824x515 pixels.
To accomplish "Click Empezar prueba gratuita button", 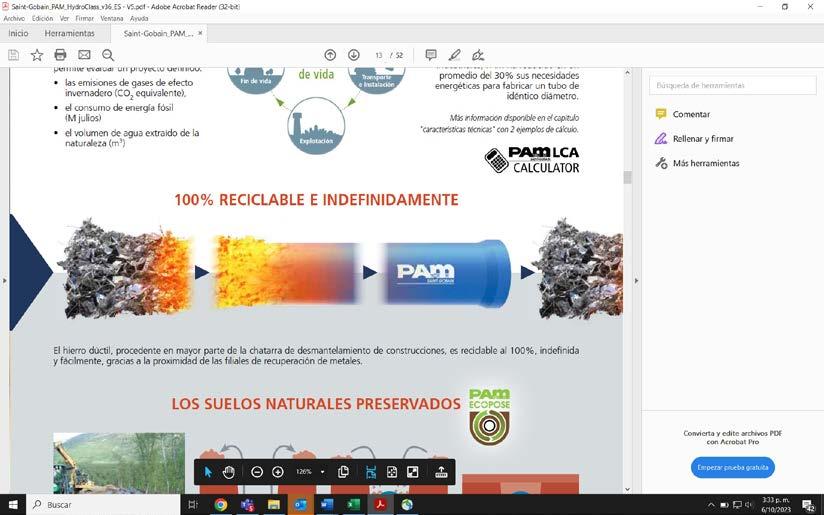I will [x=733, y=467].
